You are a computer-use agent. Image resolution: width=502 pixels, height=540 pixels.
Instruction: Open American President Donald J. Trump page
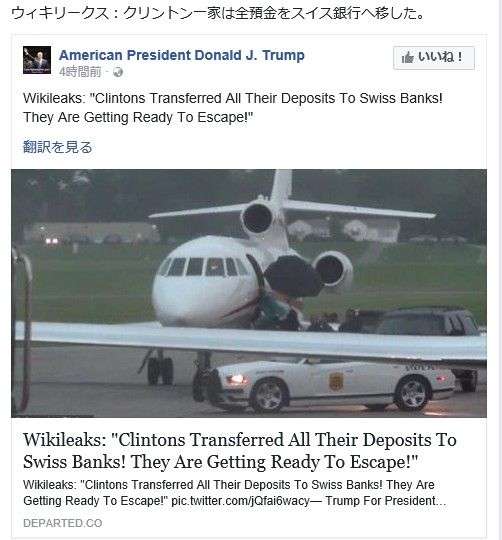(181, 55)
